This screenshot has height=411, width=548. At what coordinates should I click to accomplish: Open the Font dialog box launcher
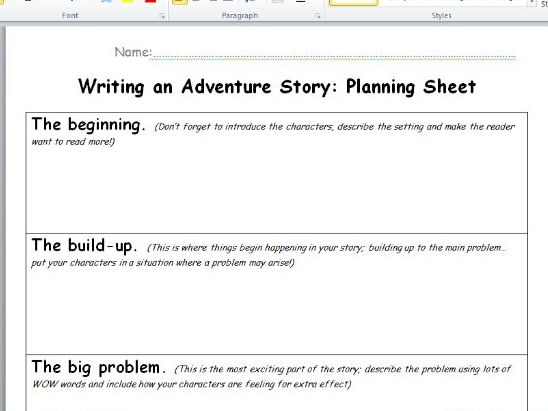(162, 16)
